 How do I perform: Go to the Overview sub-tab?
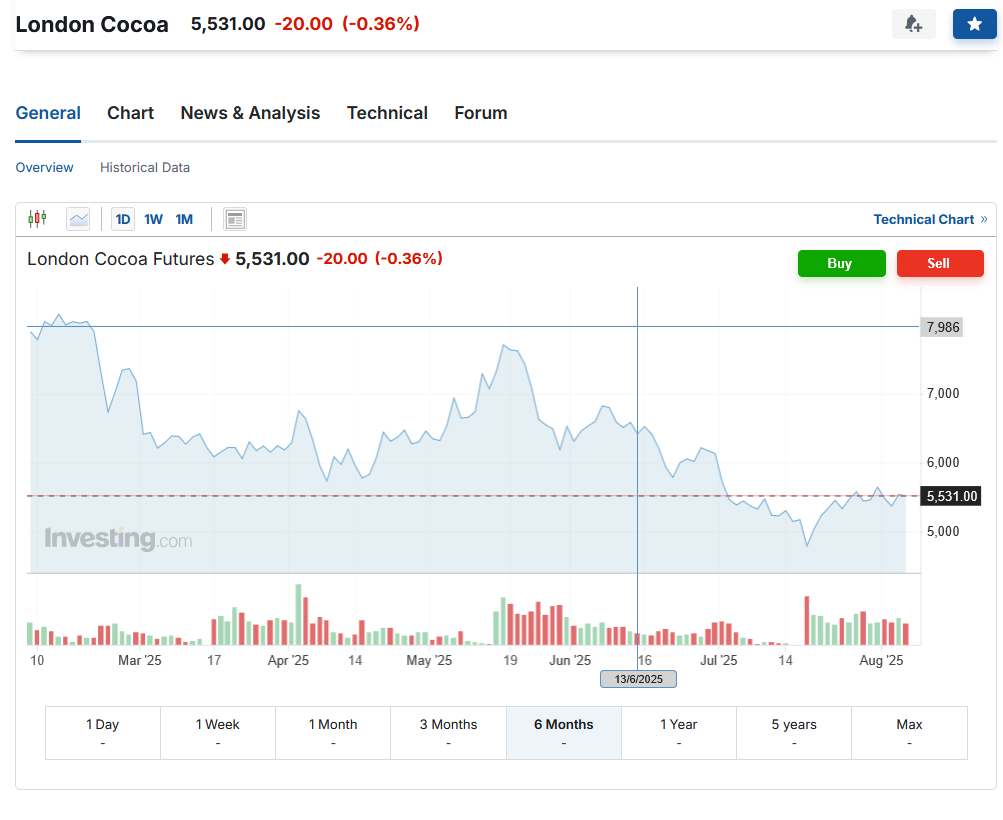tap(44, 168)
